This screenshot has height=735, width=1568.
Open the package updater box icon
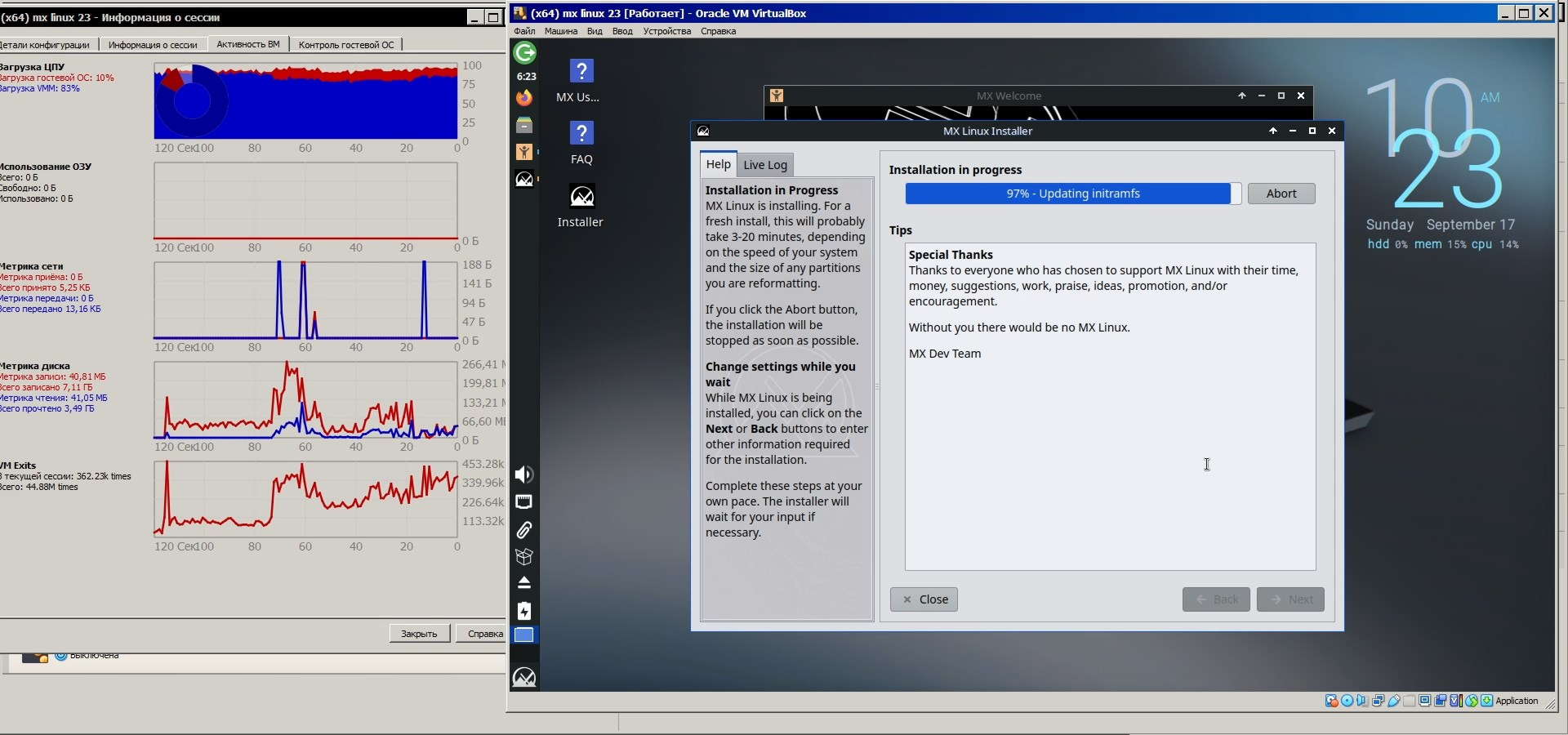pos(524,557)
